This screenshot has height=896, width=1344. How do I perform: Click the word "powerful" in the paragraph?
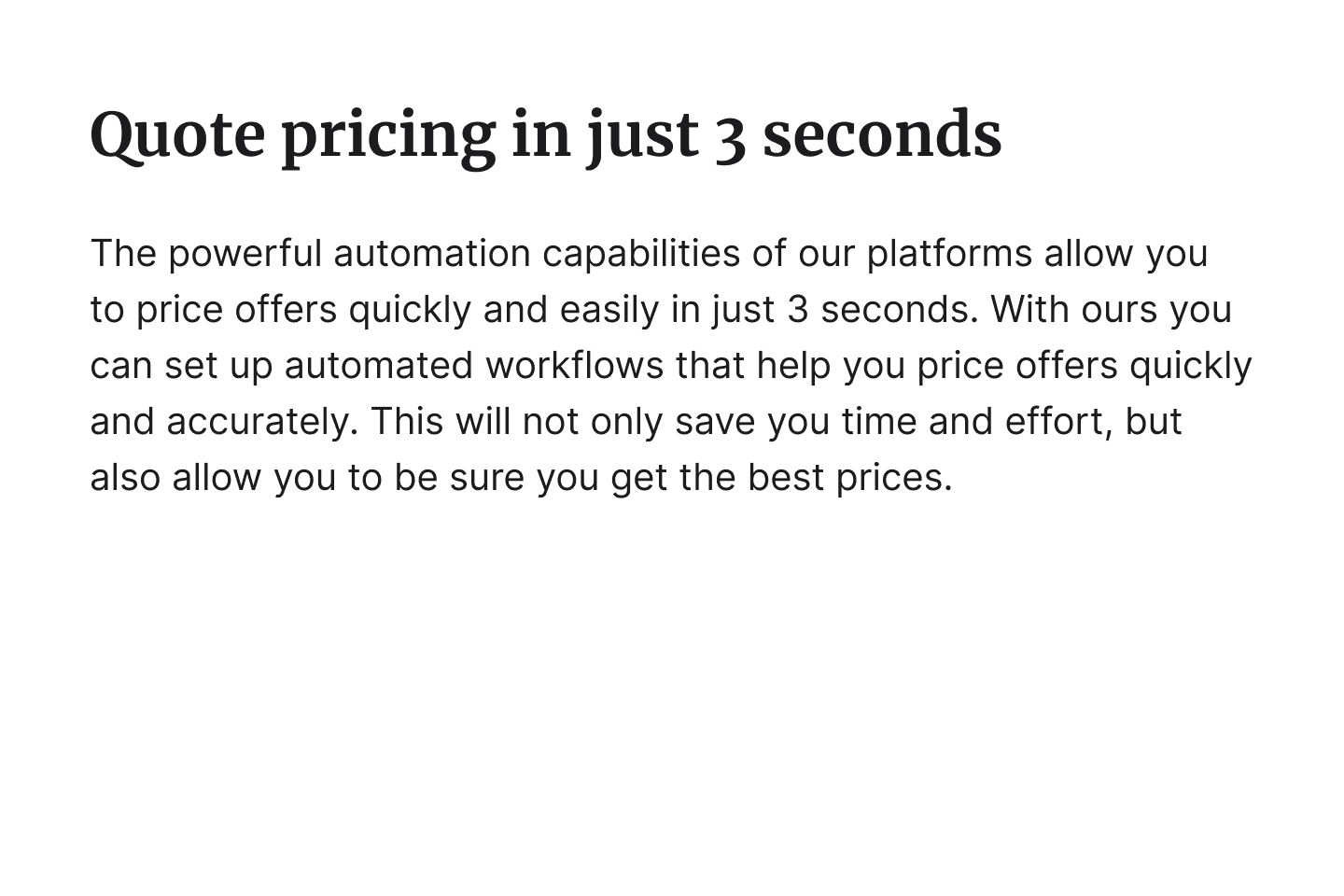245,254
